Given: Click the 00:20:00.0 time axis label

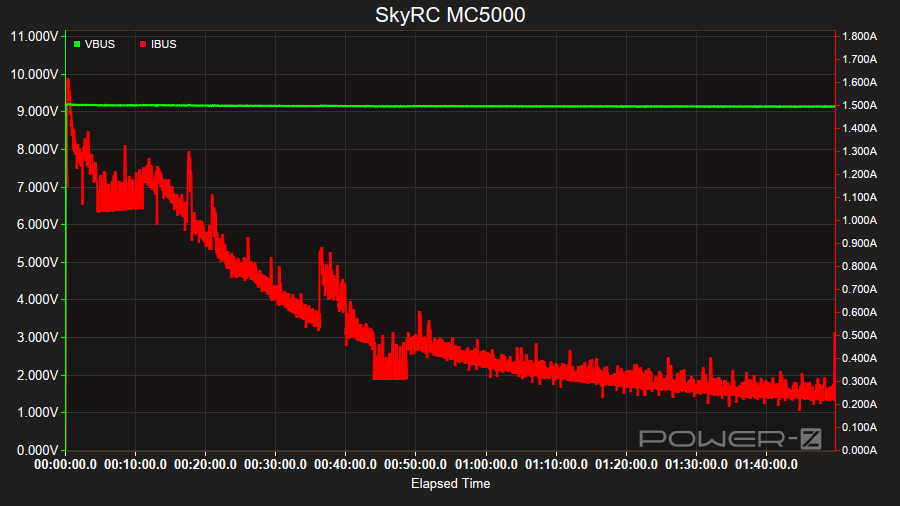Looking at the screenshot, I should point(205,465).
